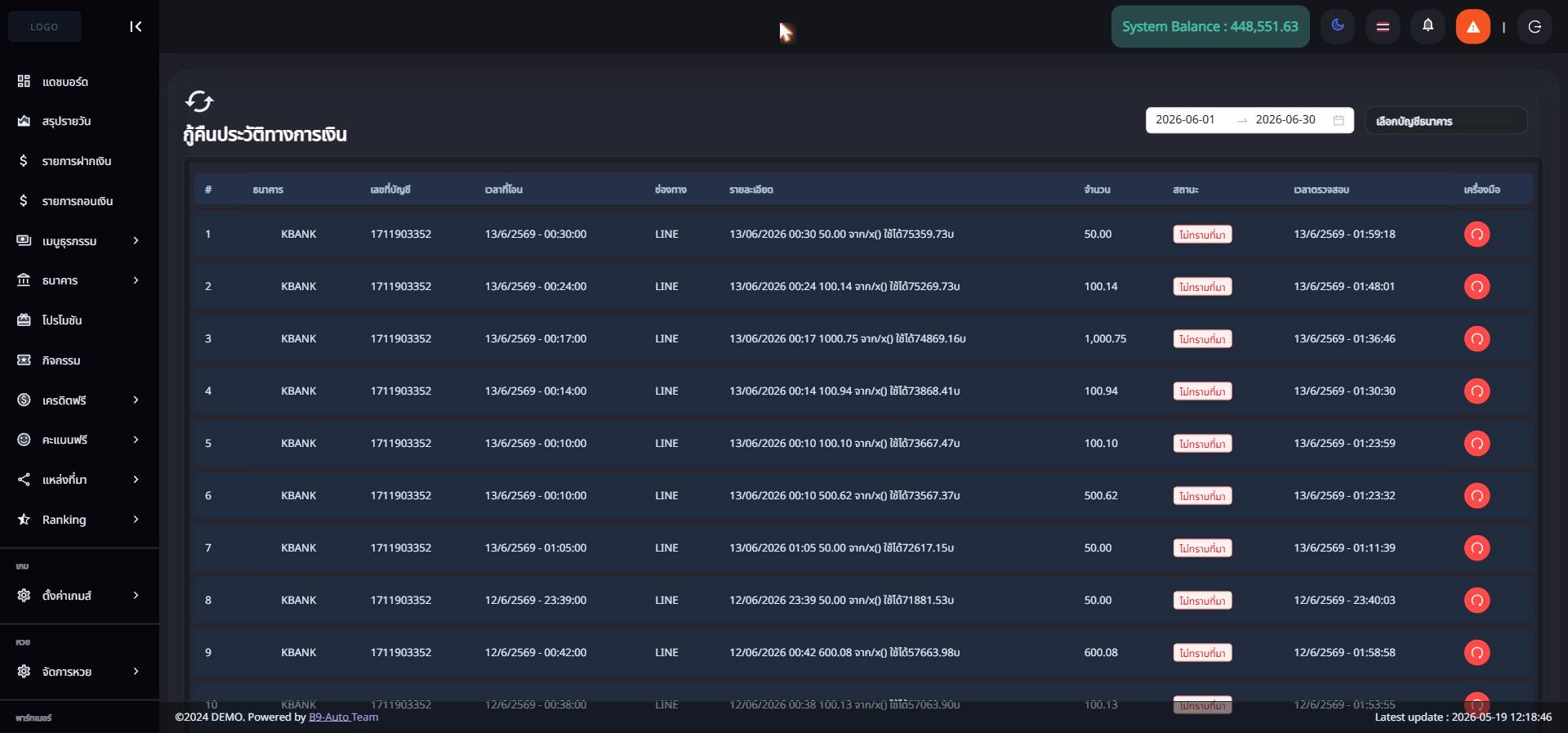Click the game settings gear icon
Screen dimensions: 1568x733
pyautogui.click(x=24, y=595)
